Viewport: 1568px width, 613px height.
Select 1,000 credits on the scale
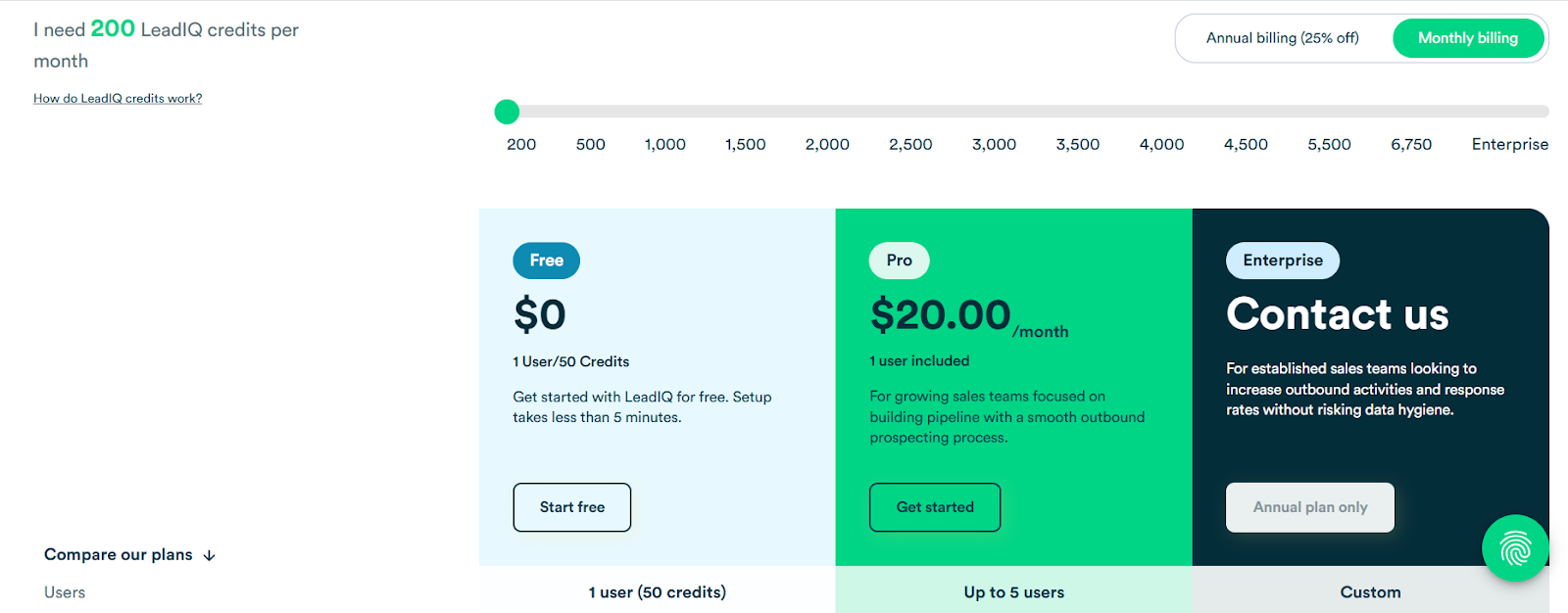(x=664, y=144)
